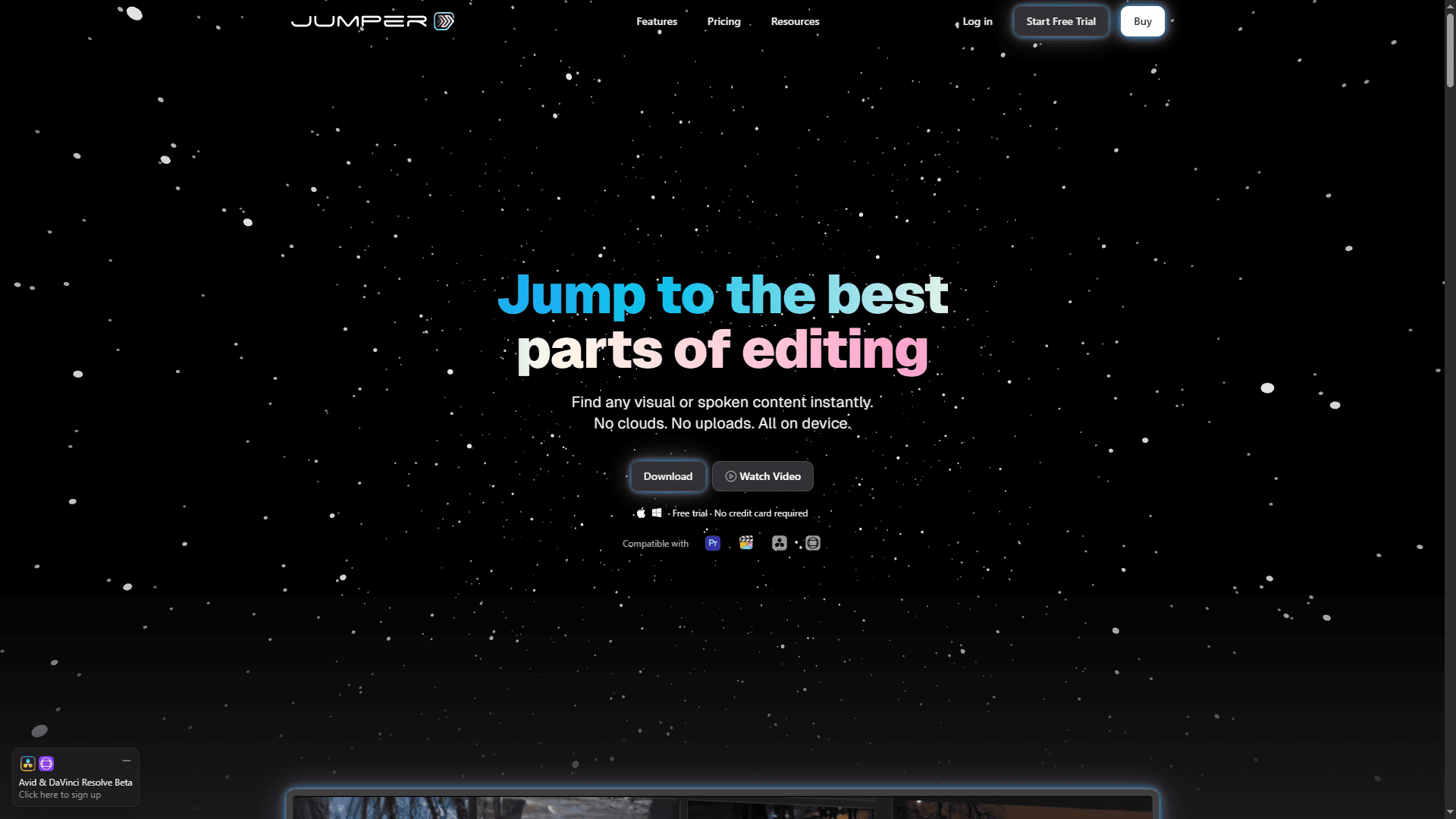
Task: Click the Log in link
Action: point(977,21)
